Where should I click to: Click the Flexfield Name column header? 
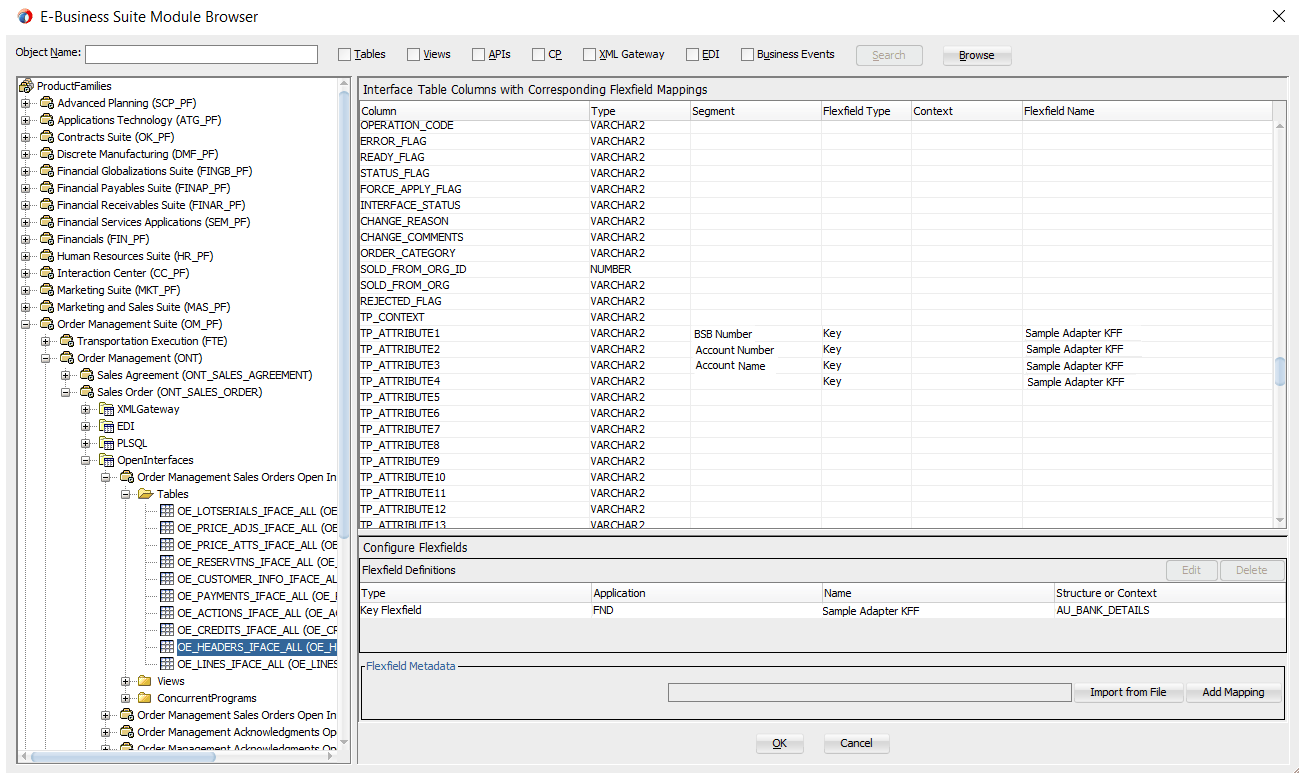[1147, 111]
